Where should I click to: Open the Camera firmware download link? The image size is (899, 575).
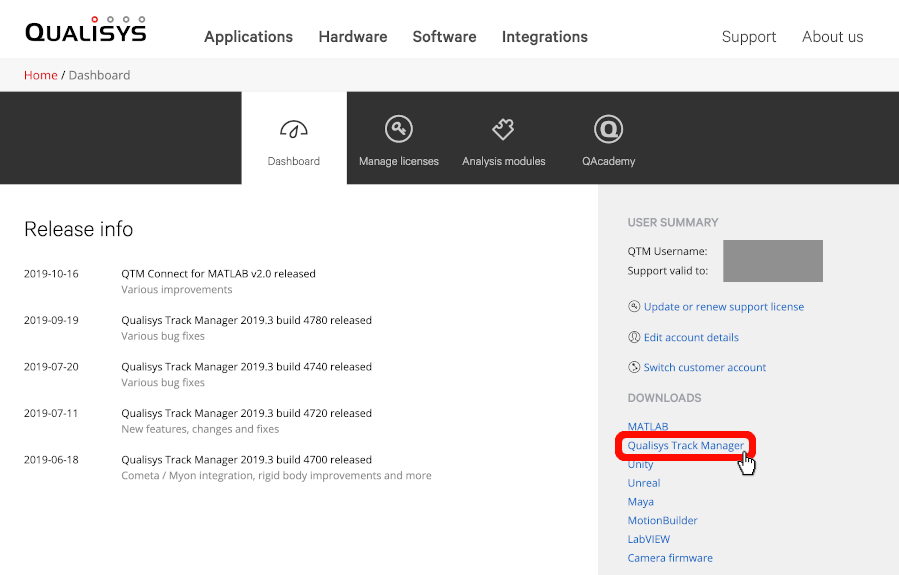[670, 558]
